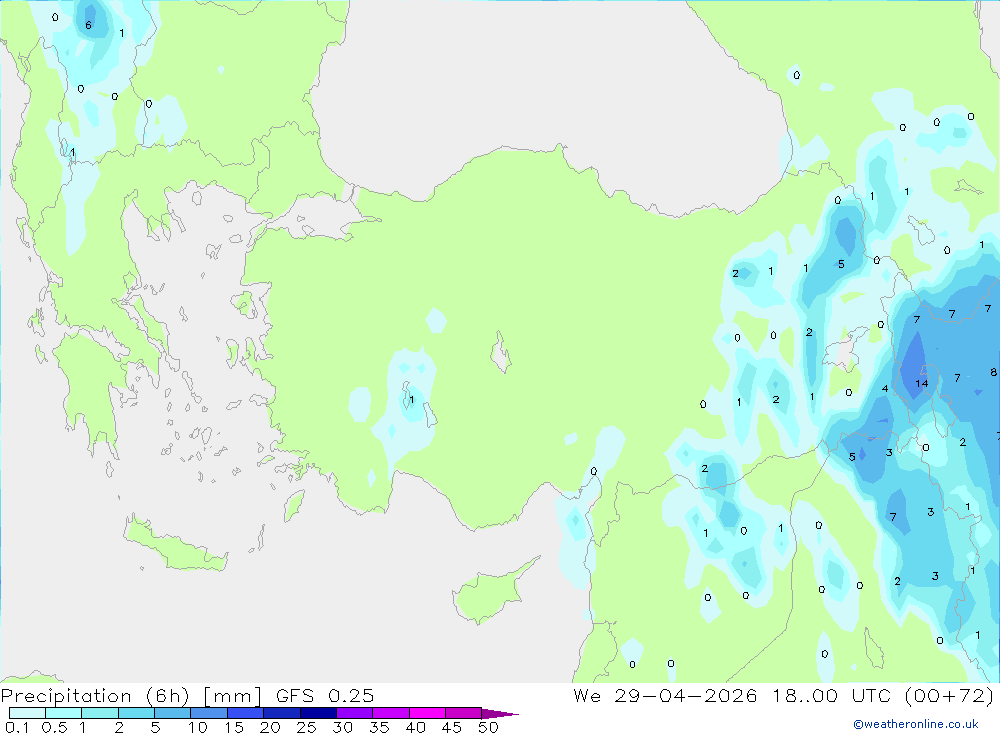Click the purple arrow tip above 50 in legend
This screenshot has width=1000, height=733.
click(x=500, y=714)
